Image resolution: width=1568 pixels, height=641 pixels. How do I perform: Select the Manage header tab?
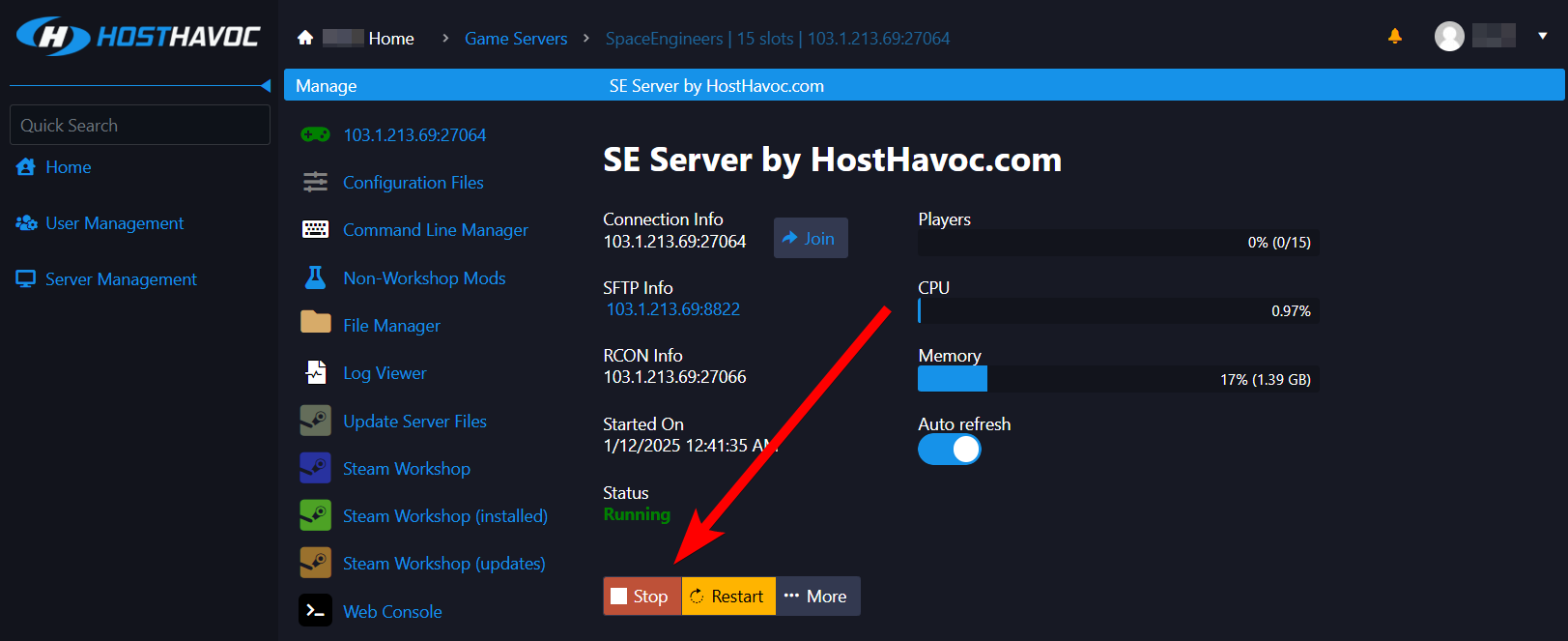pyautogui.click(x=326, y=86)
